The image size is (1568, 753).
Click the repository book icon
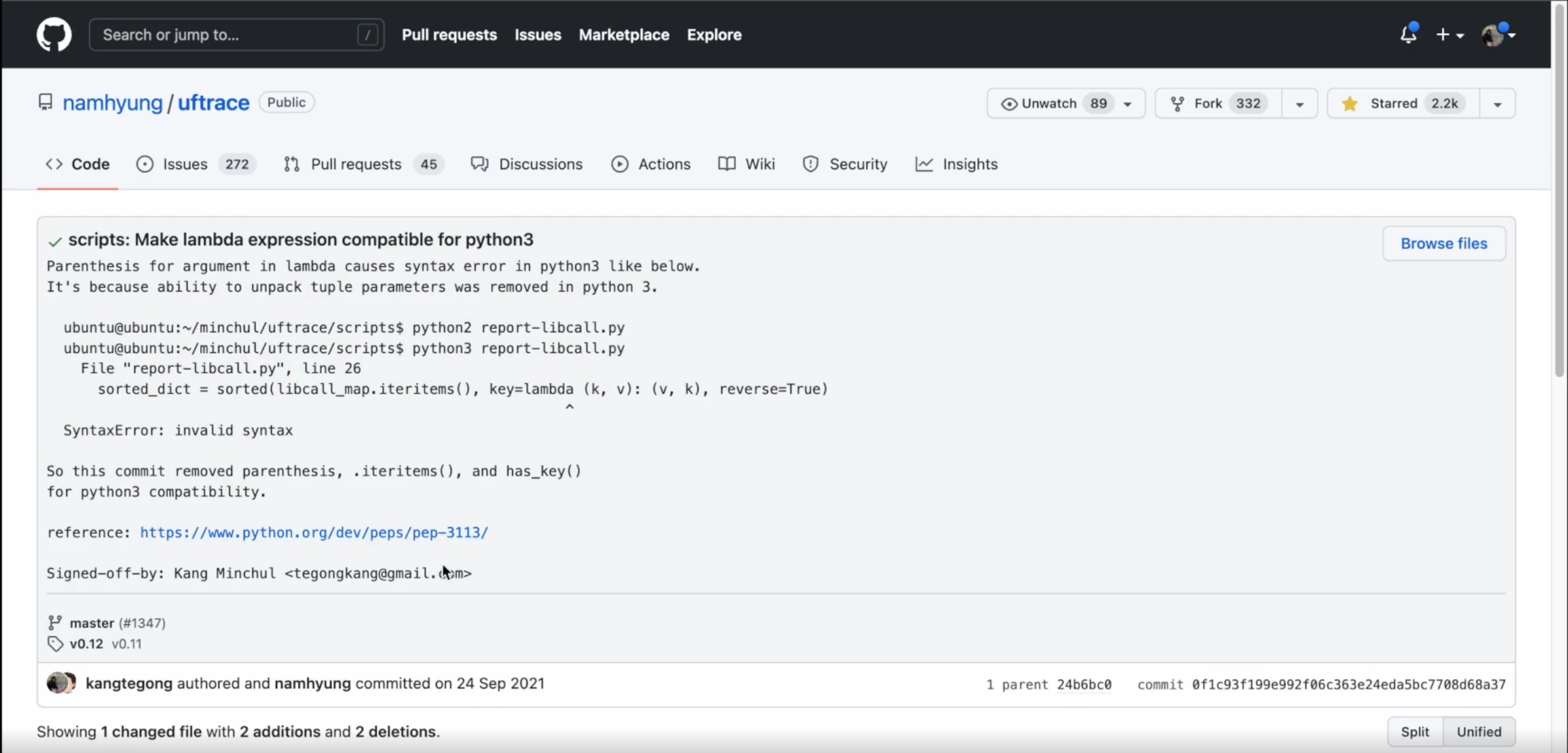[45, 102]
